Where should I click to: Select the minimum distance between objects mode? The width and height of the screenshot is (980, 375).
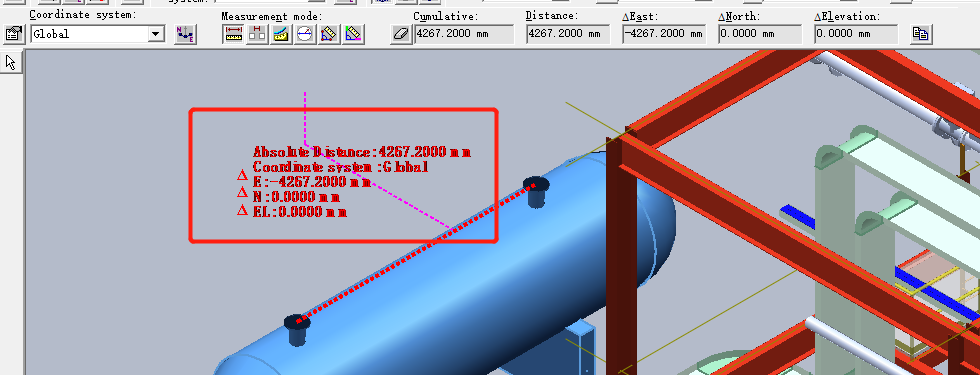pos(257,34)
